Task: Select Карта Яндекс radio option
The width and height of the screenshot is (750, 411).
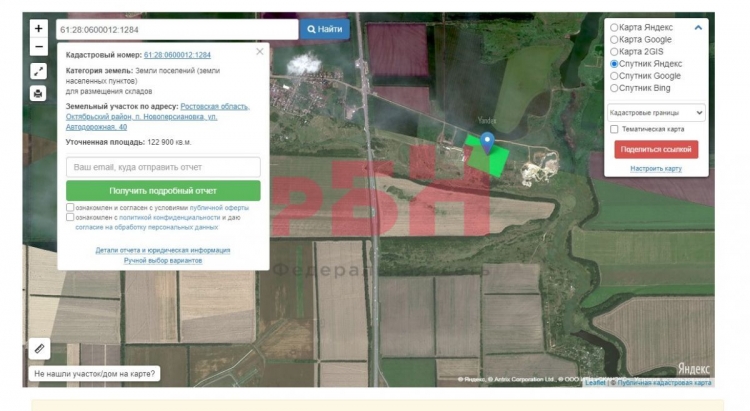Action: [614, 27]
